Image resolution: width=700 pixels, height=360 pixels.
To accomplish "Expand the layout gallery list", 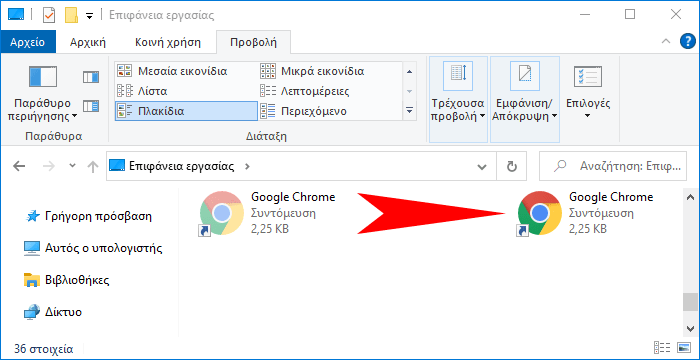I will click(409, 110).
